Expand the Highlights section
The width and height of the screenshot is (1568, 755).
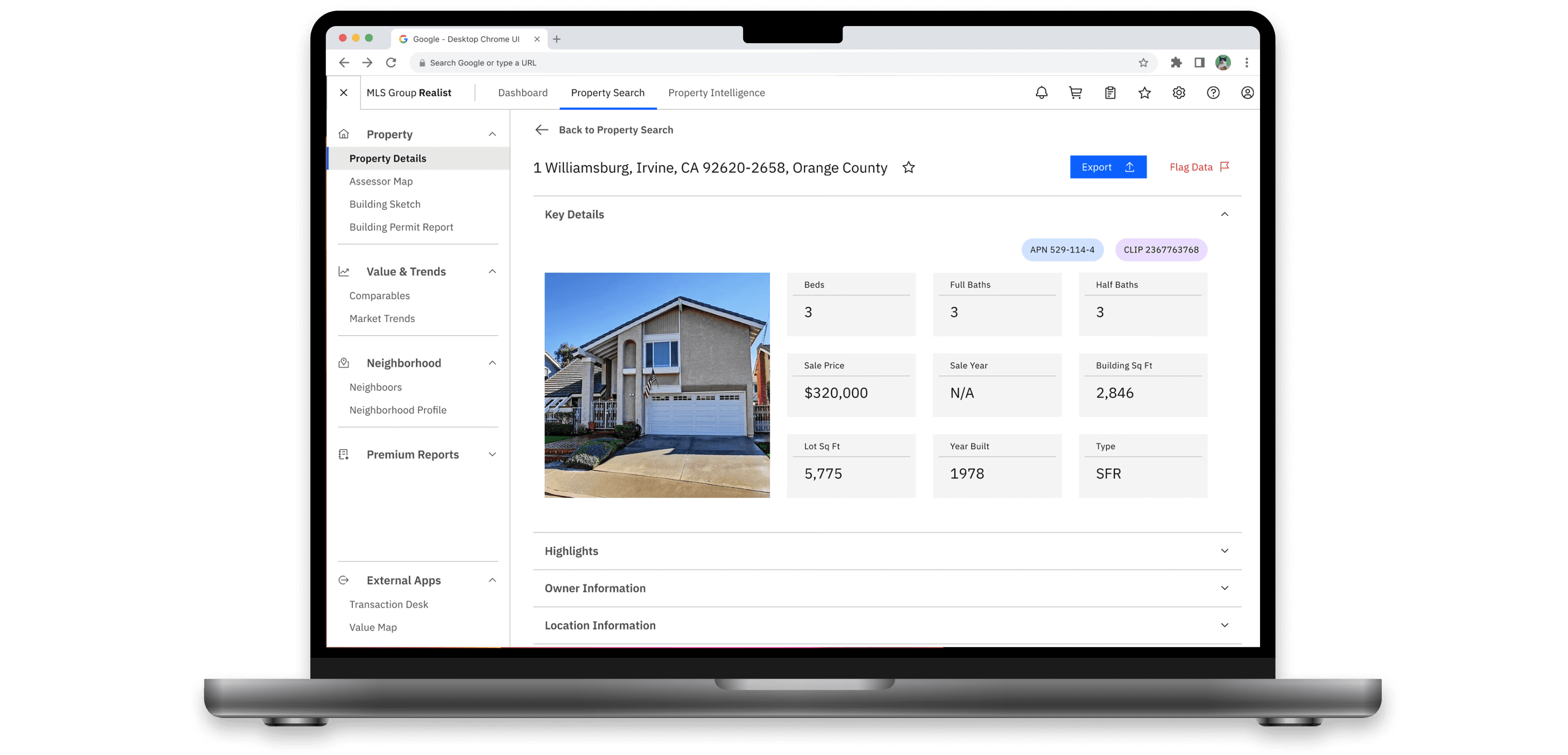click(1224, 551)
